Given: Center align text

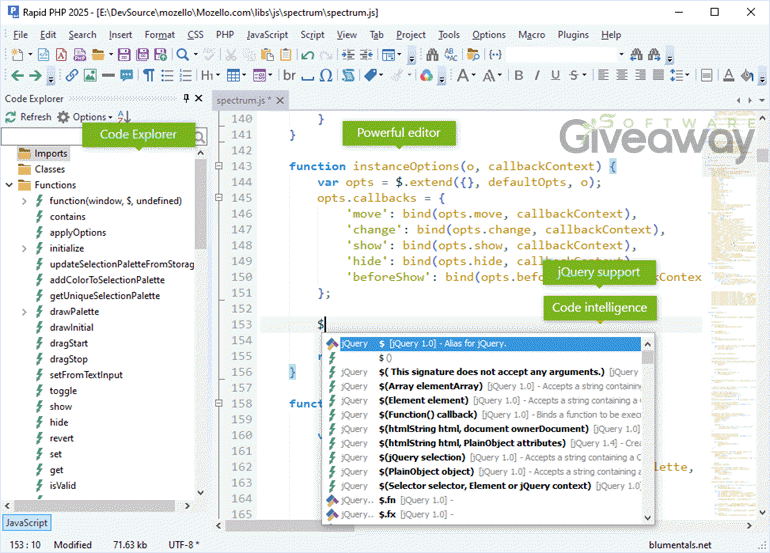Looking at the screenshot, I should click(x=622, y=76).
